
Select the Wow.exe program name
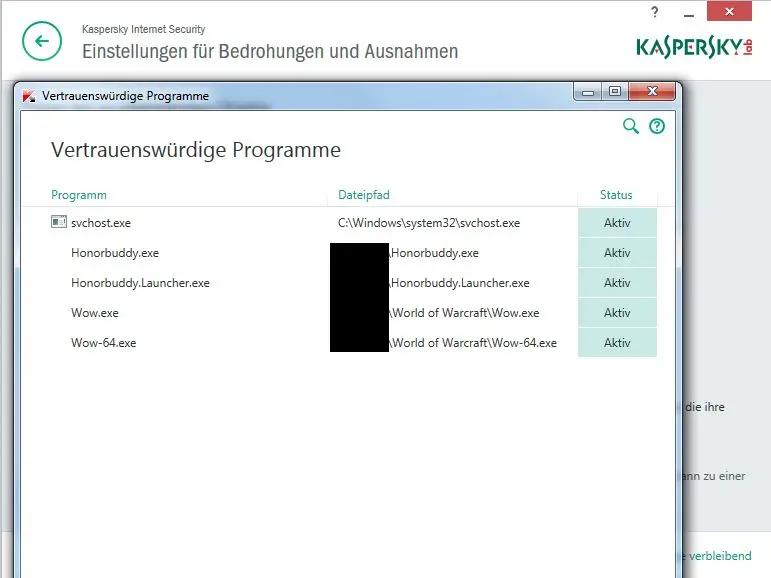[x=95, y=313]
